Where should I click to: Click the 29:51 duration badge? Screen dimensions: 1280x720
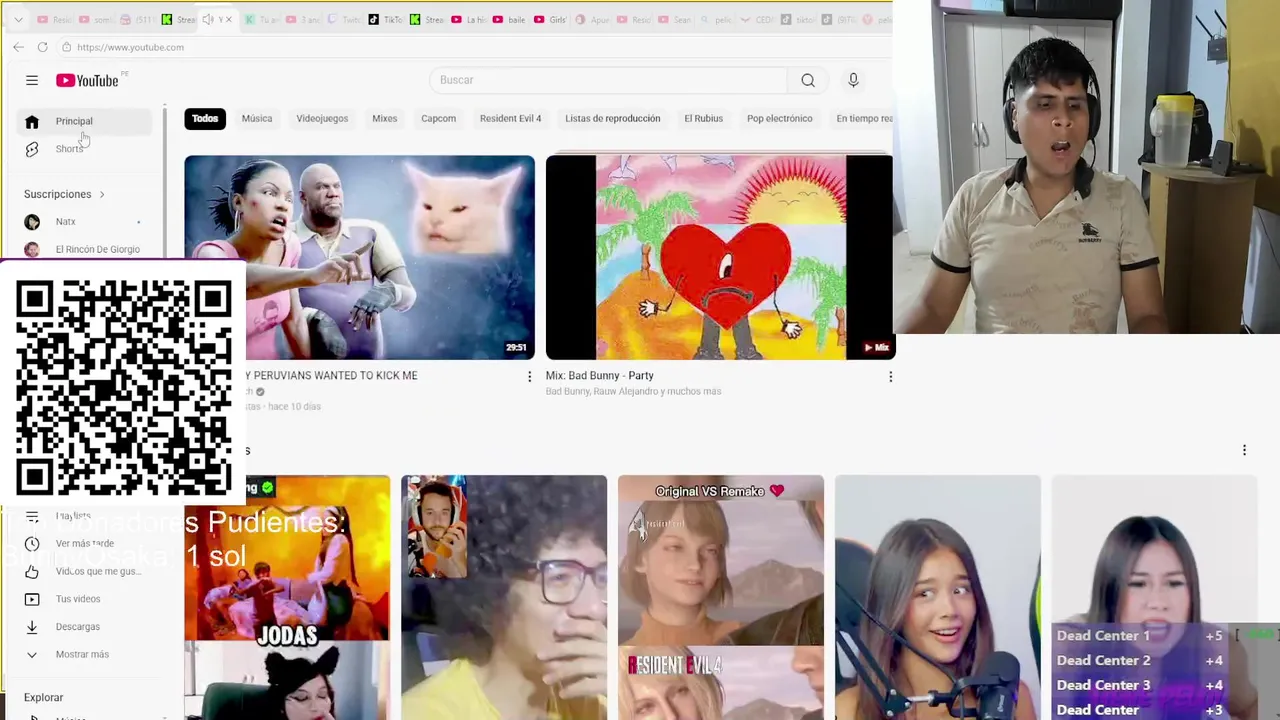pos(516,348)
